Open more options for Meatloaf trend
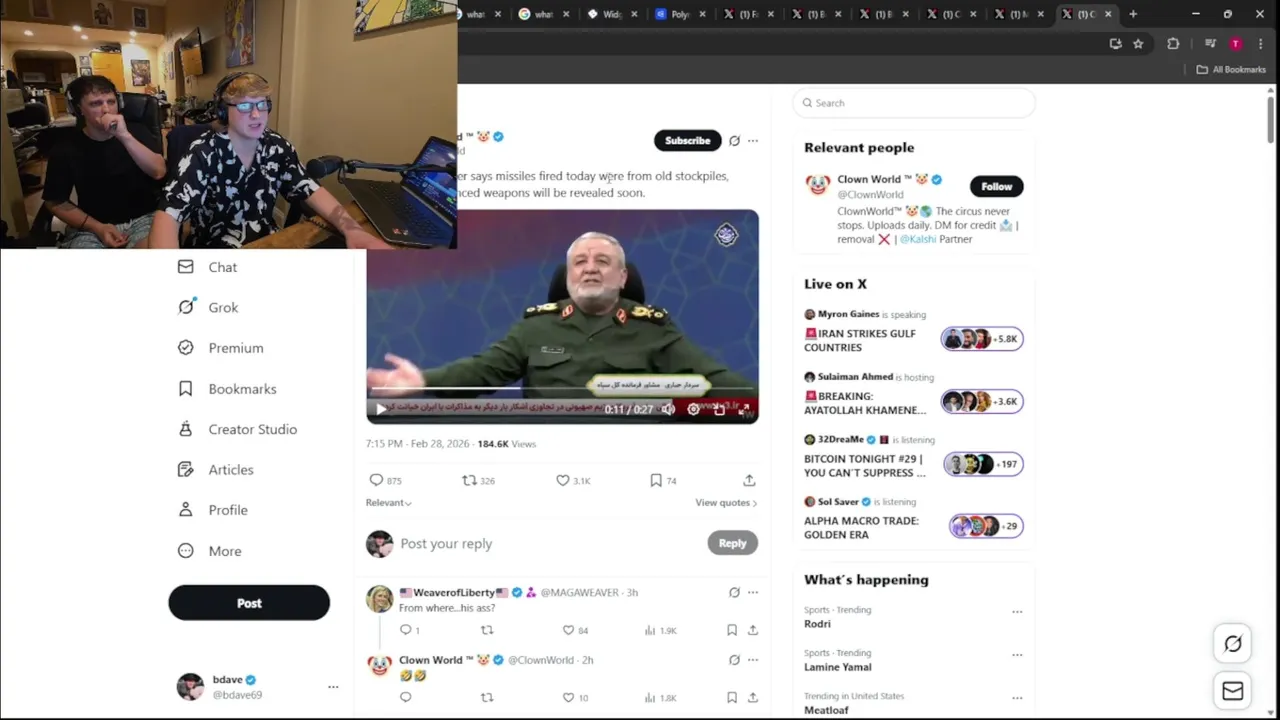This screenshot has width=1280, height=720. [1017, 698]
